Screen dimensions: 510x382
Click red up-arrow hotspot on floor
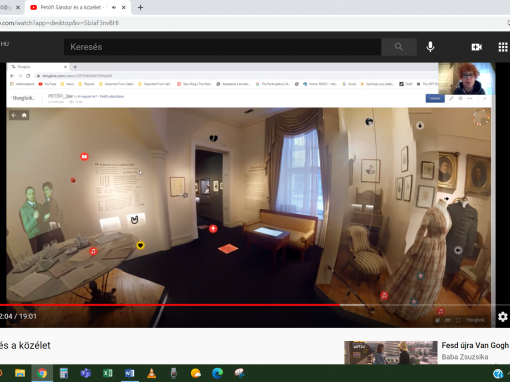pyautogui.click(x=213, y=229)
